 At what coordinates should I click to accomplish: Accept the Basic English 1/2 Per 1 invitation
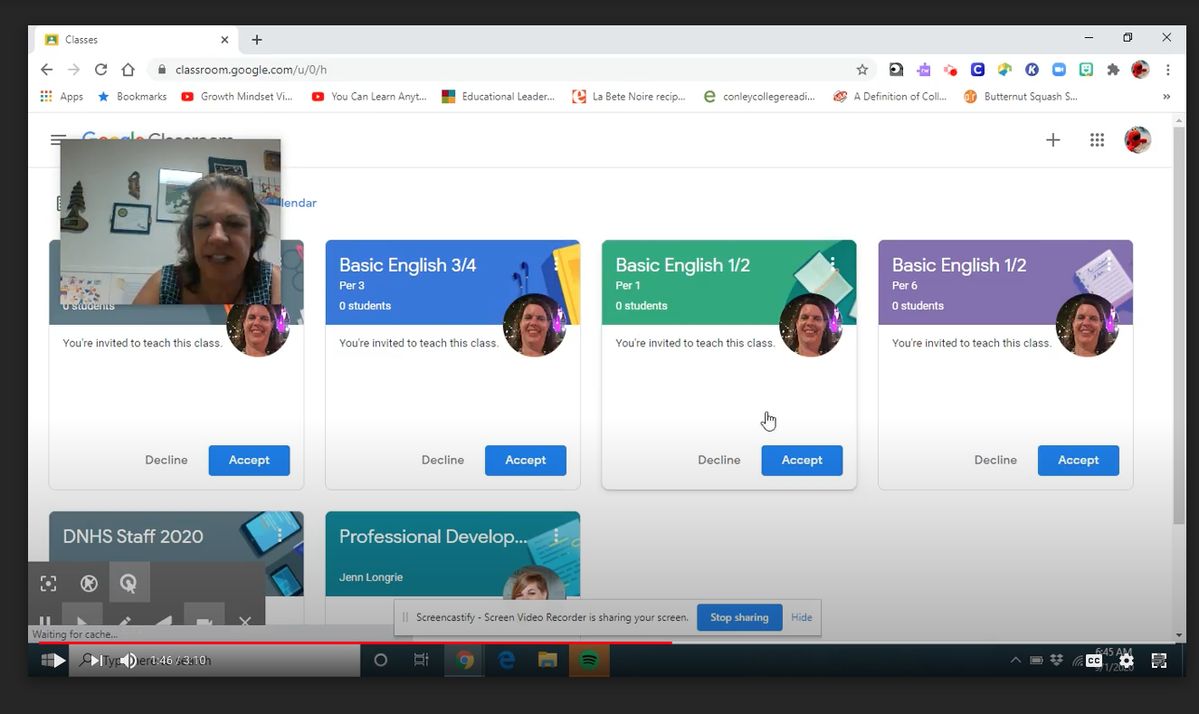801,460
